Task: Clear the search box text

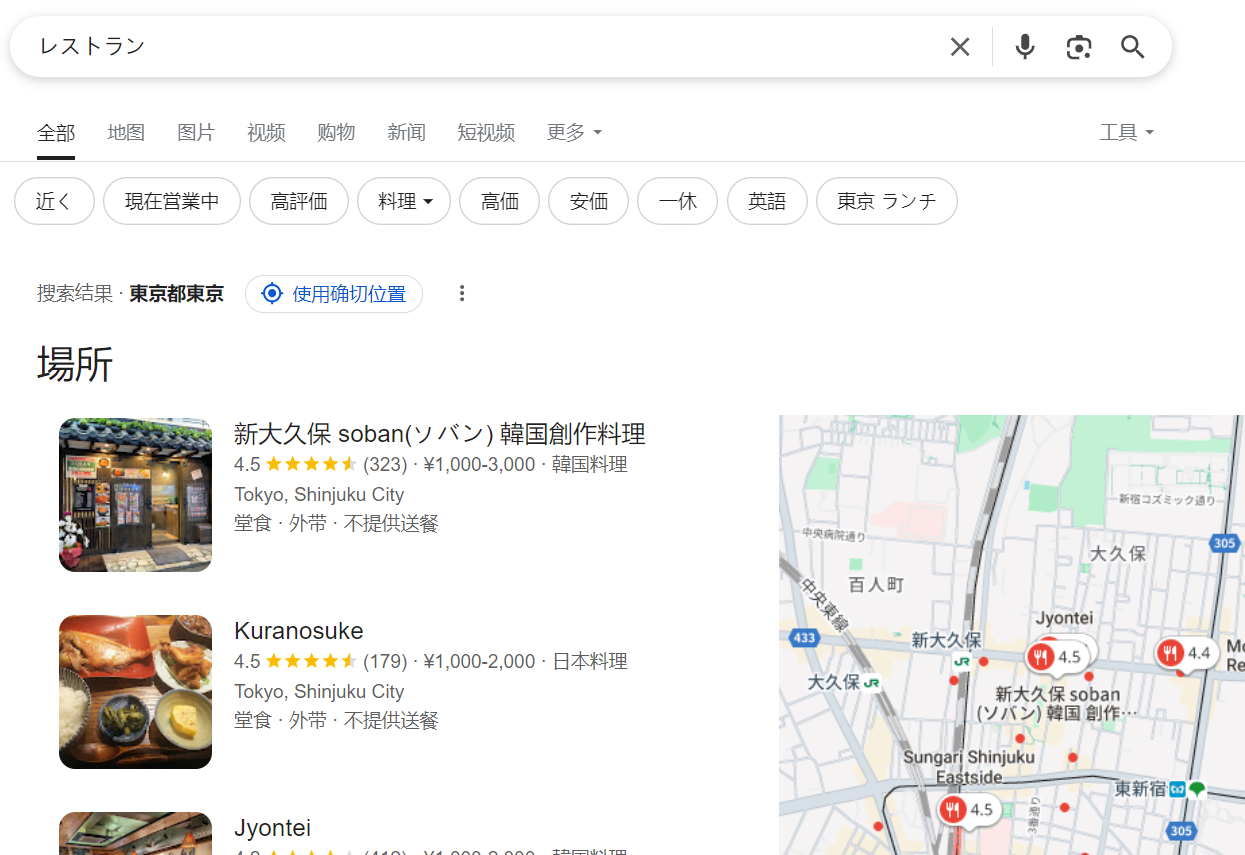Action: click(960, 47)
